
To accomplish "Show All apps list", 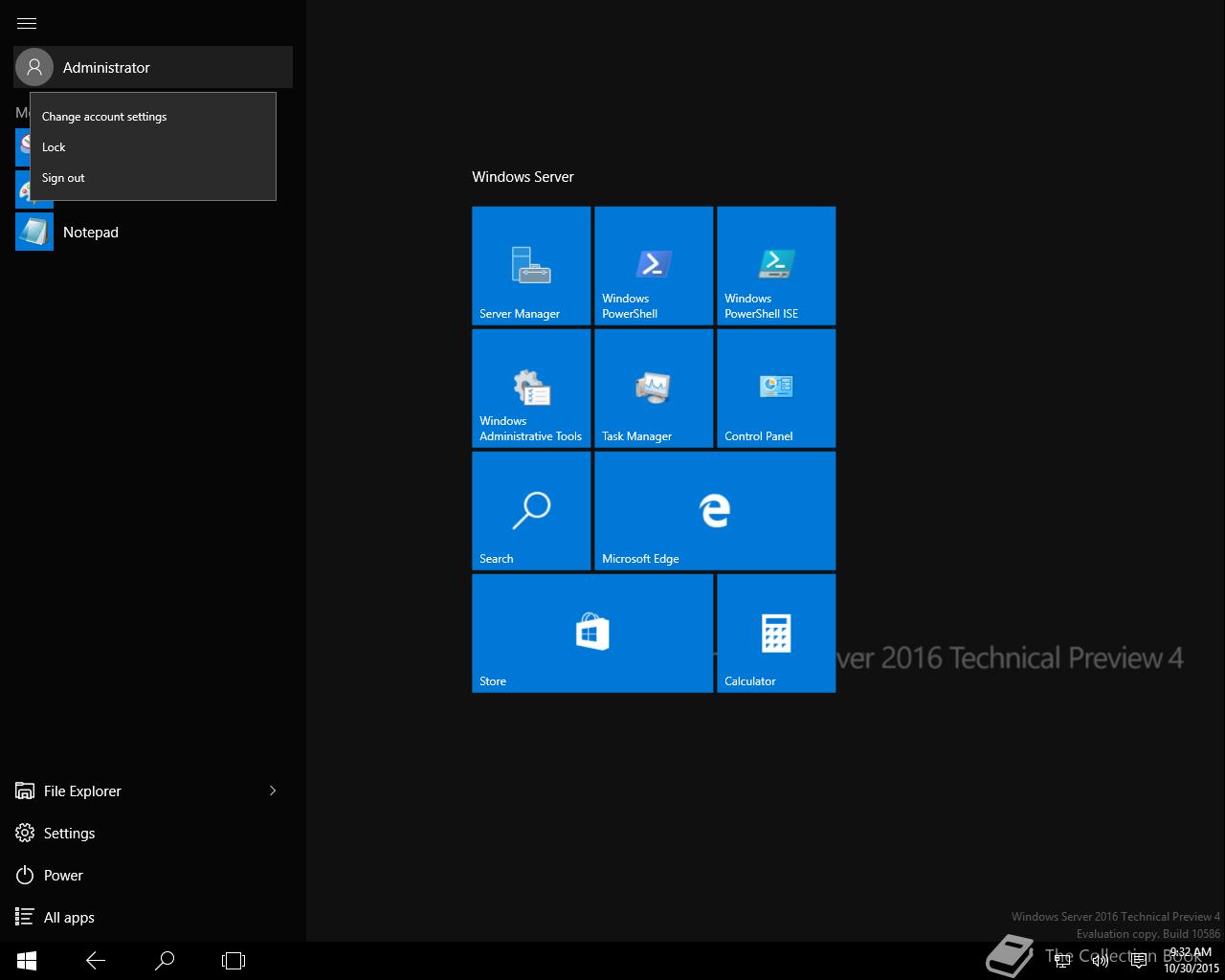I will tap(153, 917).
